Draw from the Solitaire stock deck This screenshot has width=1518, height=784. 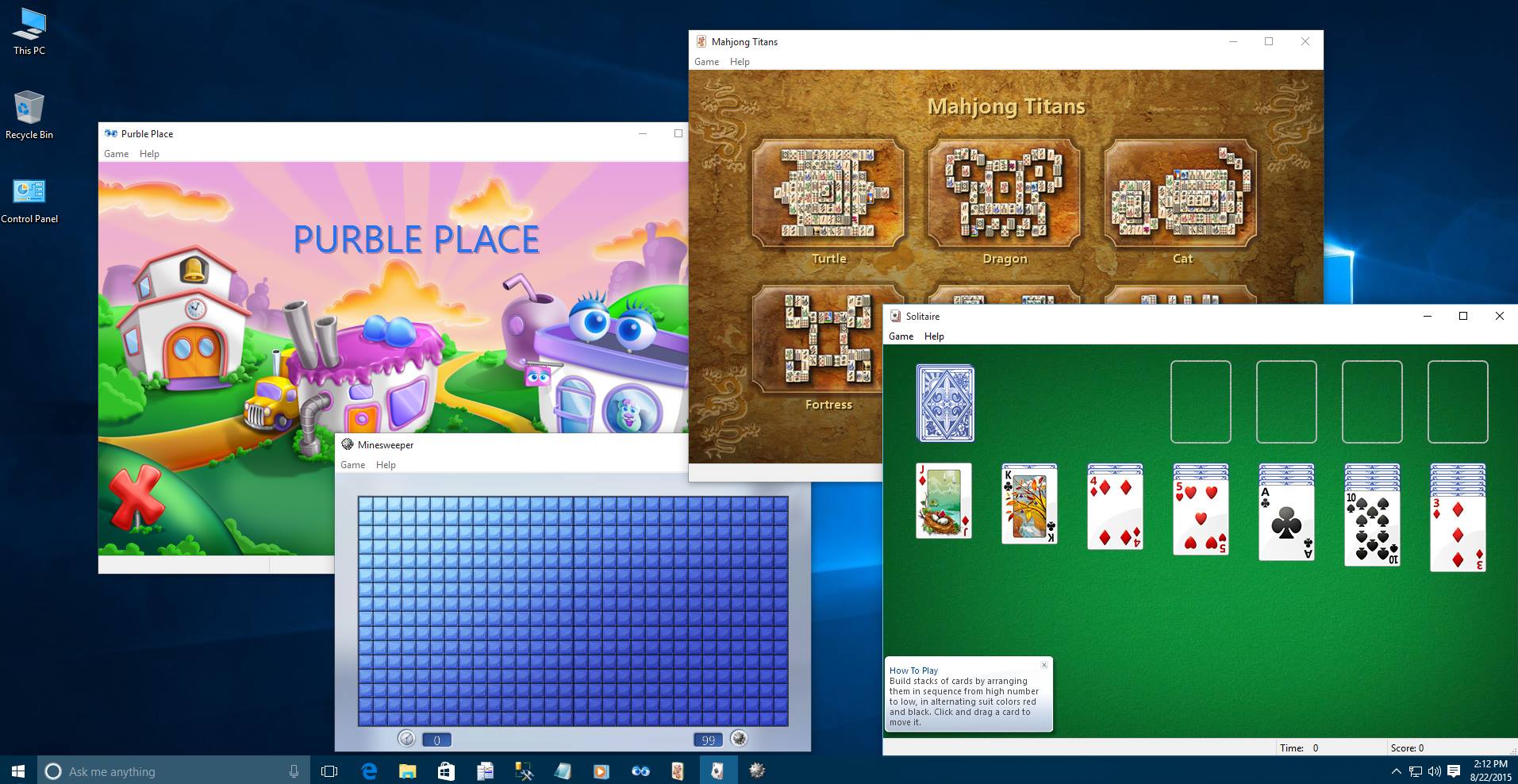pyautogui.click(x=945, y=403)
